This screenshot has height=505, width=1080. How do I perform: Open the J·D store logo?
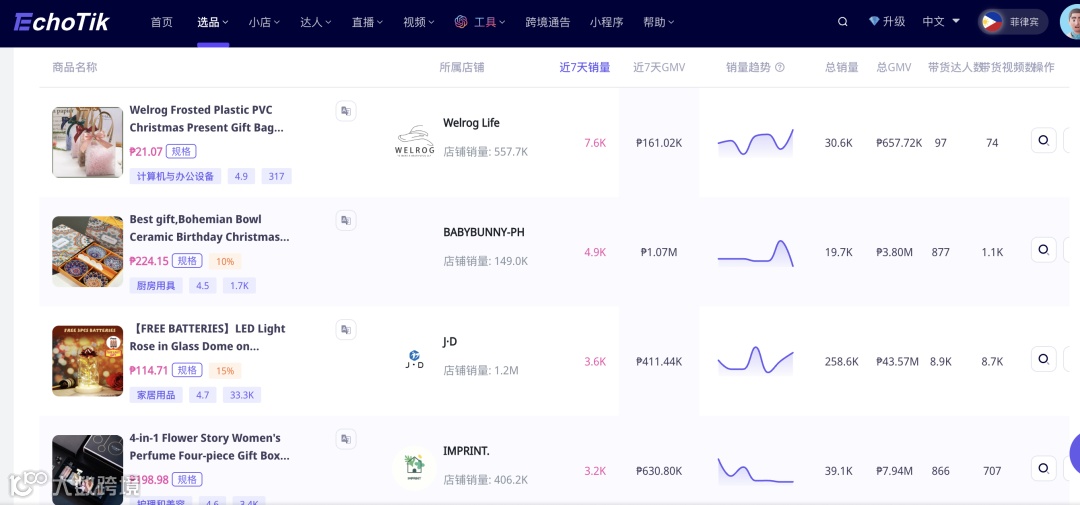click(415, 359)
